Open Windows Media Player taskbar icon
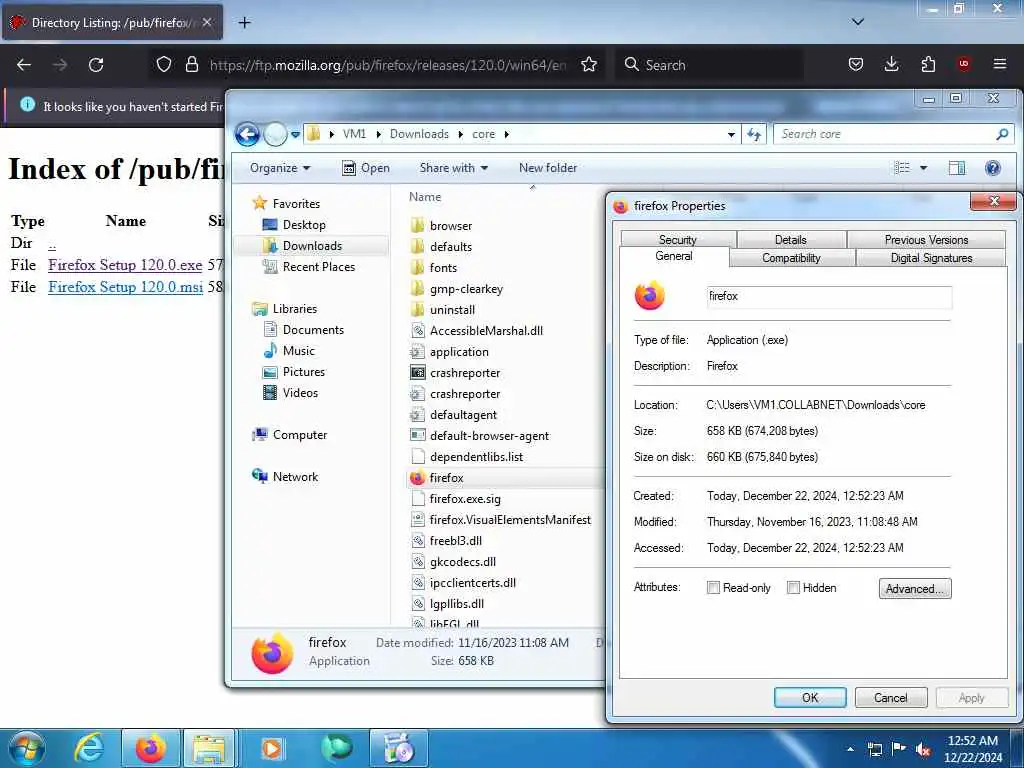 click(272, 748)
